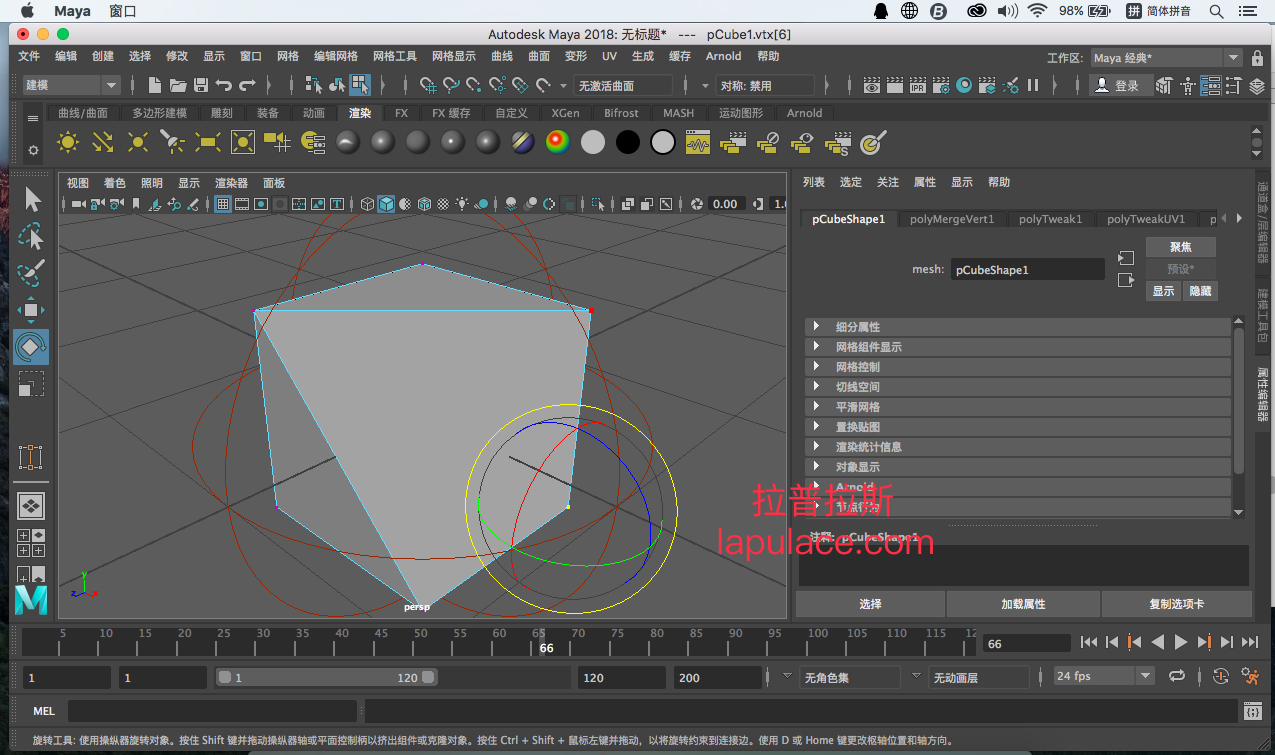Open the viewport 着色 menu

[x=115, y=183]
